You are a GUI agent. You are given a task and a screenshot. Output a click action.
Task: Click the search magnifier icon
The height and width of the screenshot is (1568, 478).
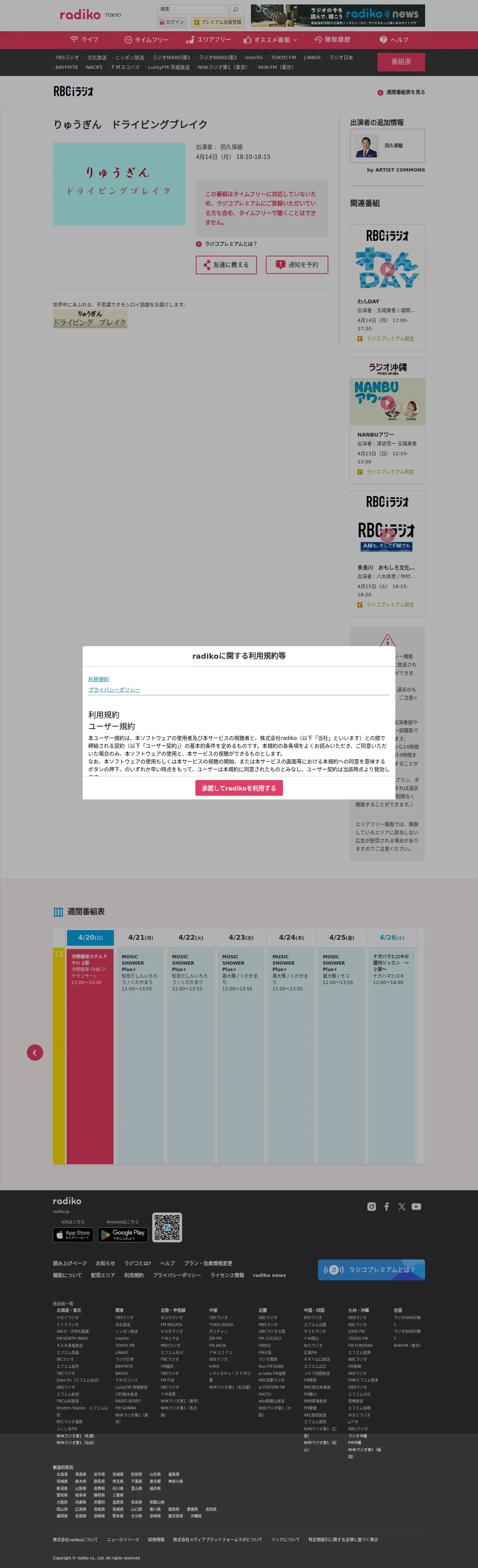click(236, 9)
